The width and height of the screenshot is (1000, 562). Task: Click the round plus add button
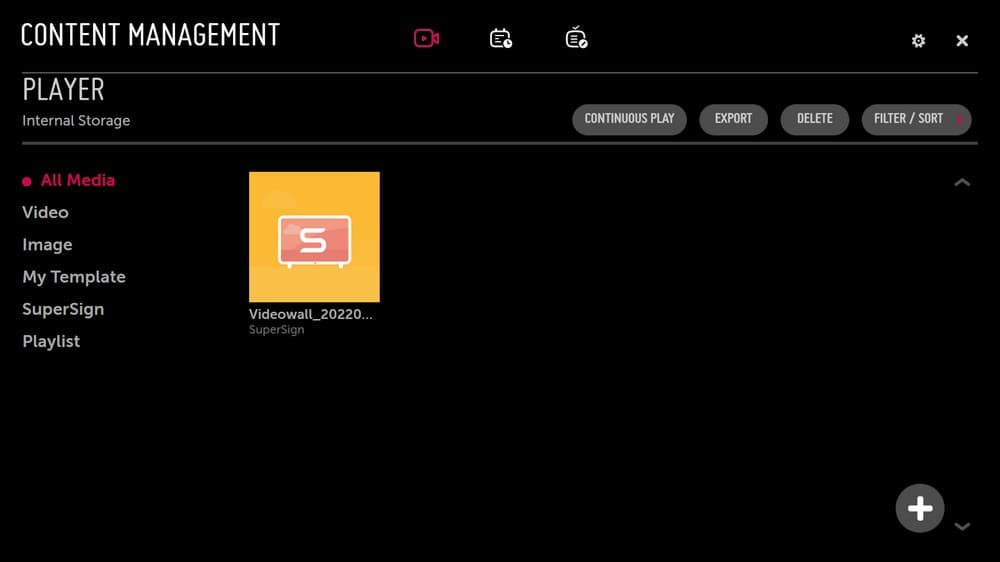point(920,508)
